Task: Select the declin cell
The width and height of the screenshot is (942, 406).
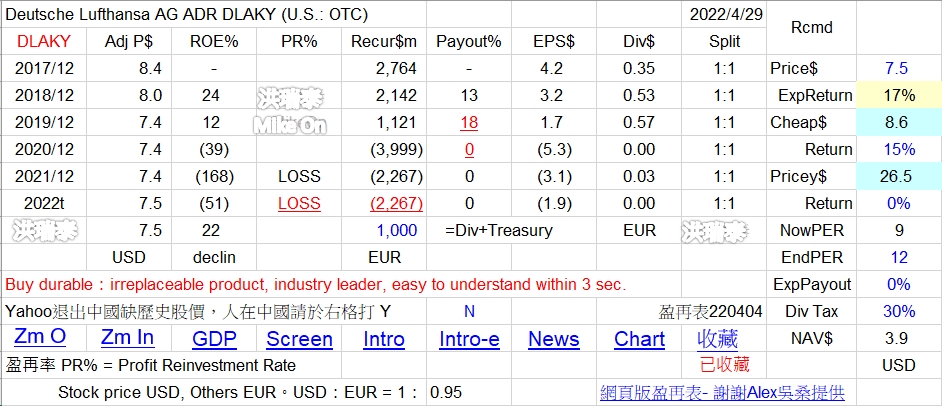Action: [214, 257]
